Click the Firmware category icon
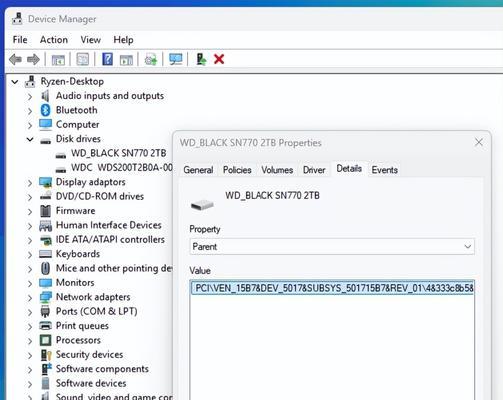503x400 pixels. [x=45, y=211]
